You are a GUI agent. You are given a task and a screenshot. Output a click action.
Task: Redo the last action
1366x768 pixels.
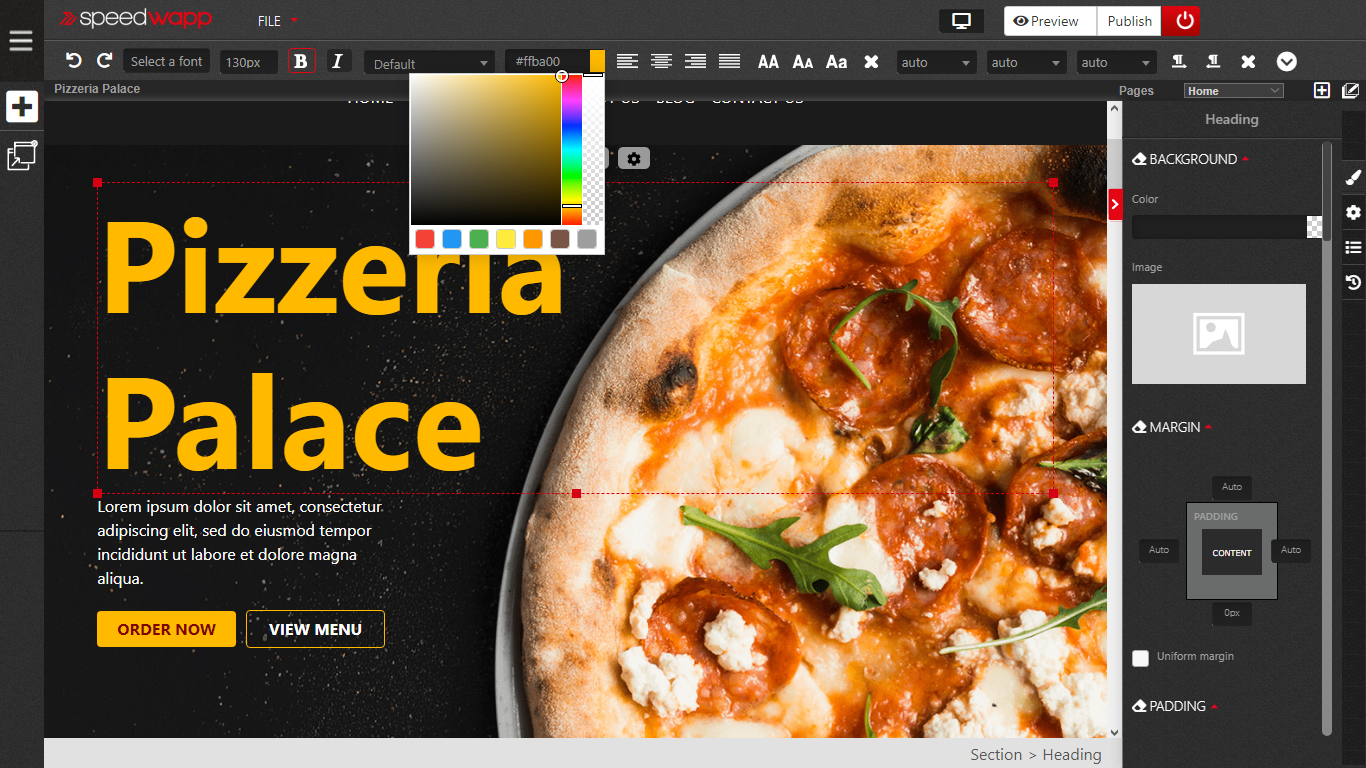(104, 61)
